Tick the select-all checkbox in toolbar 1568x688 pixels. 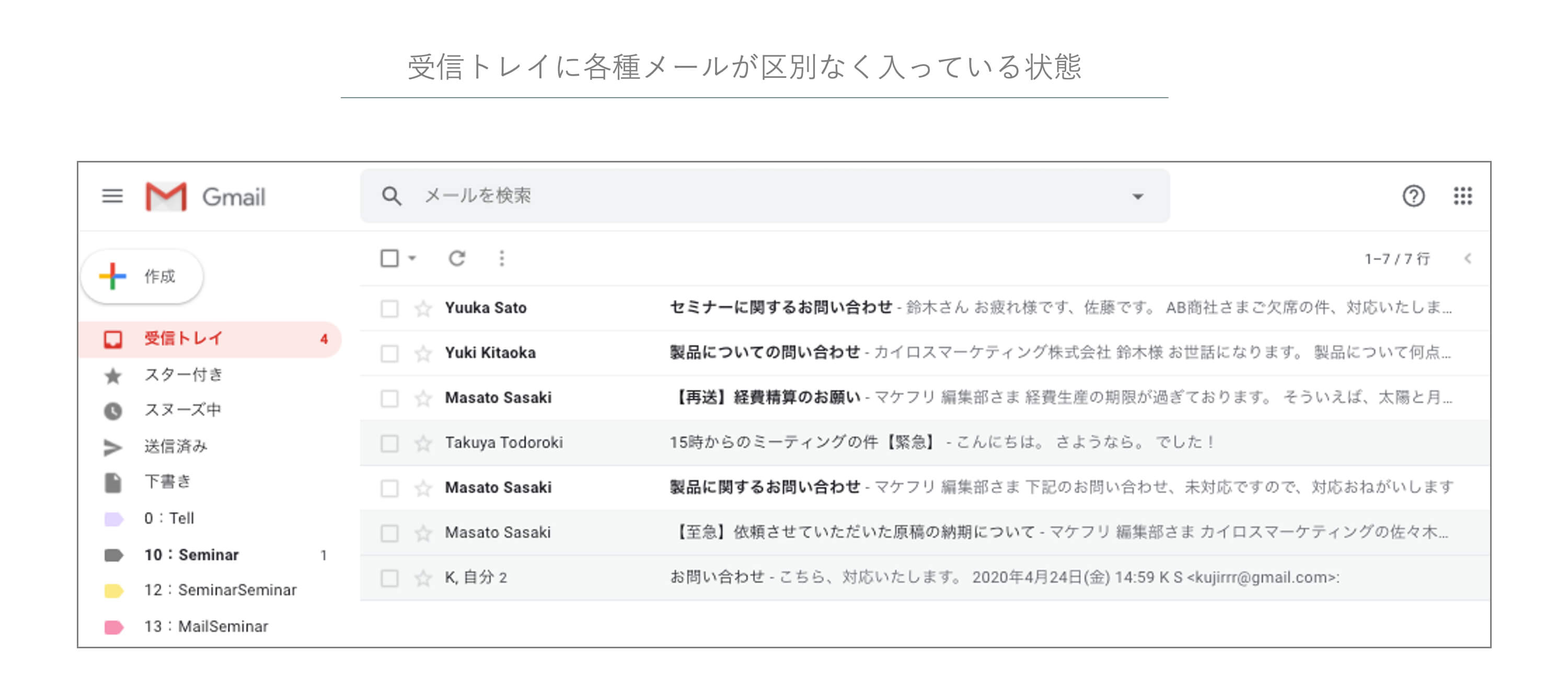[389, 259]
